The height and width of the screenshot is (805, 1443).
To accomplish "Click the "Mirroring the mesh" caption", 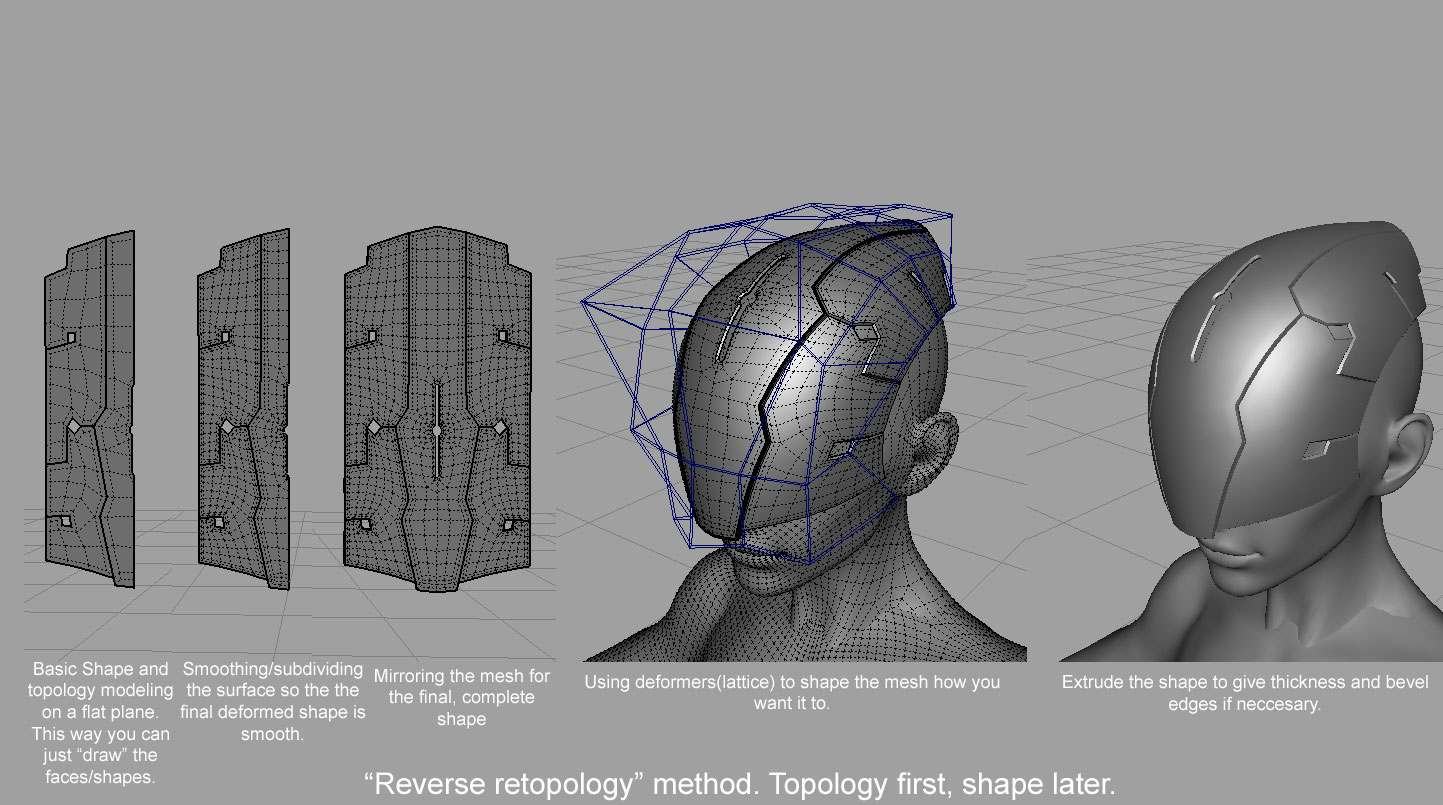I will [461, 698].
